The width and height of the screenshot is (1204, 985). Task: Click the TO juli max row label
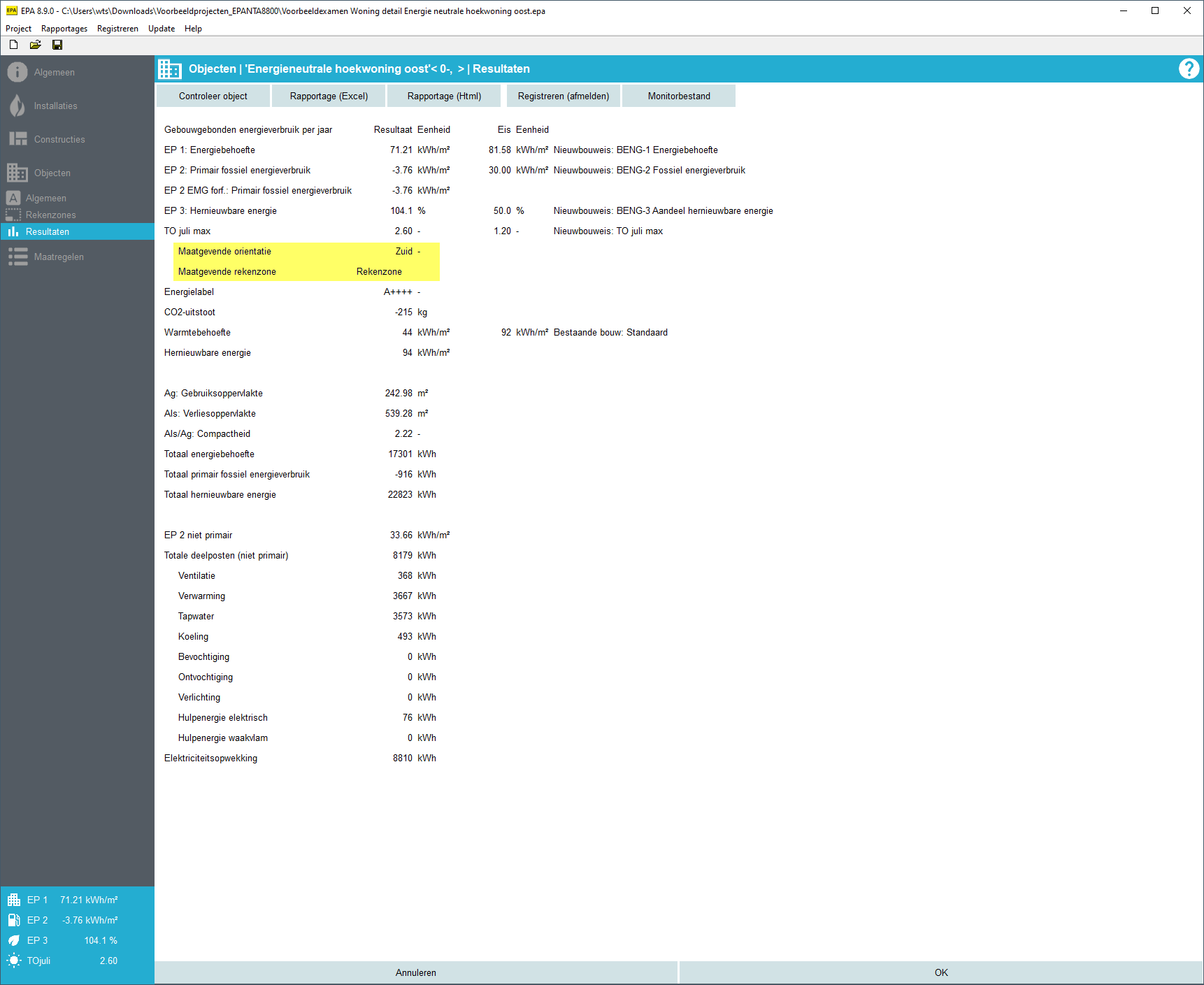coord(187,231)
